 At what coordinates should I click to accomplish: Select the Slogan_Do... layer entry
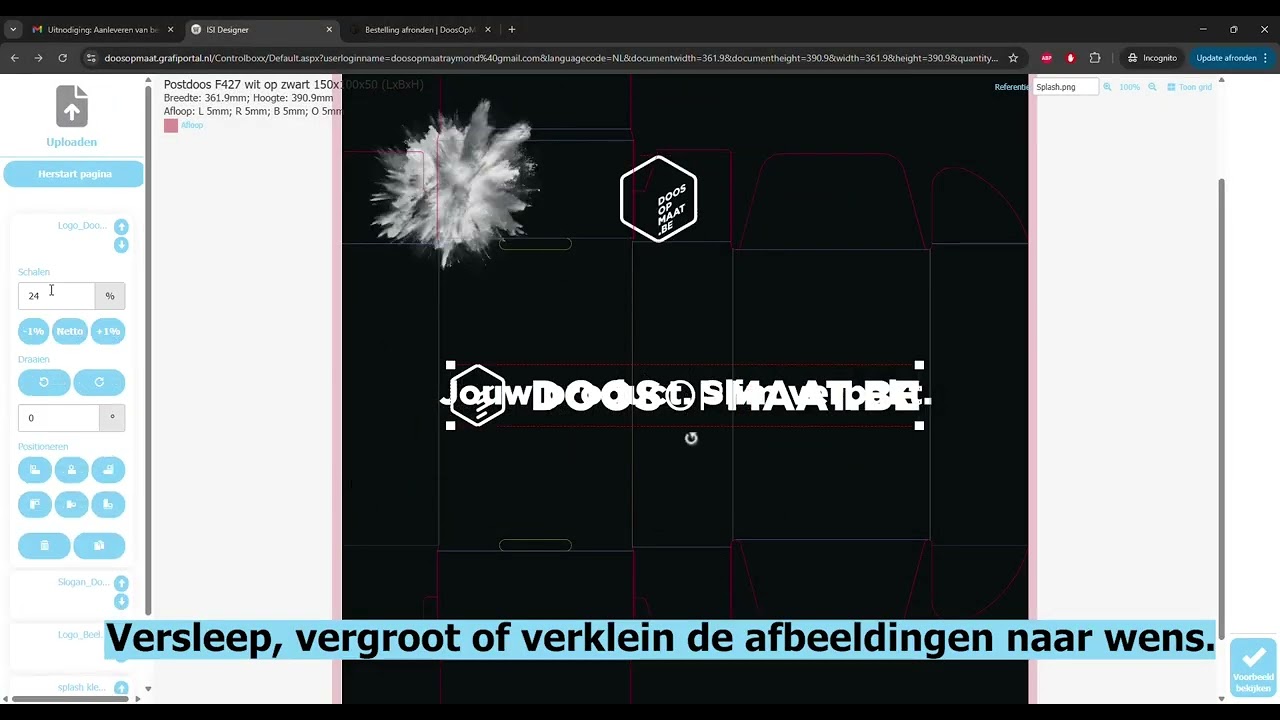(x=83, y=582)
